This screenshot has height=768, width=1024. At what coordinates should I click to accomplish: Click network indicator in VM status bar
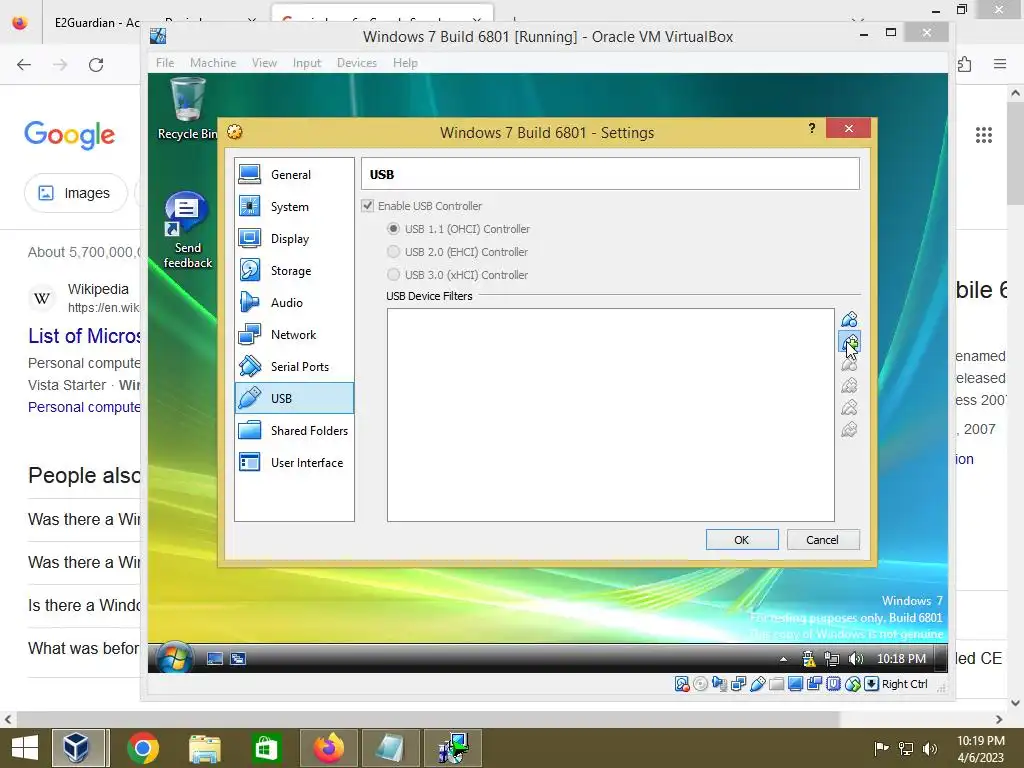(739, 684)
